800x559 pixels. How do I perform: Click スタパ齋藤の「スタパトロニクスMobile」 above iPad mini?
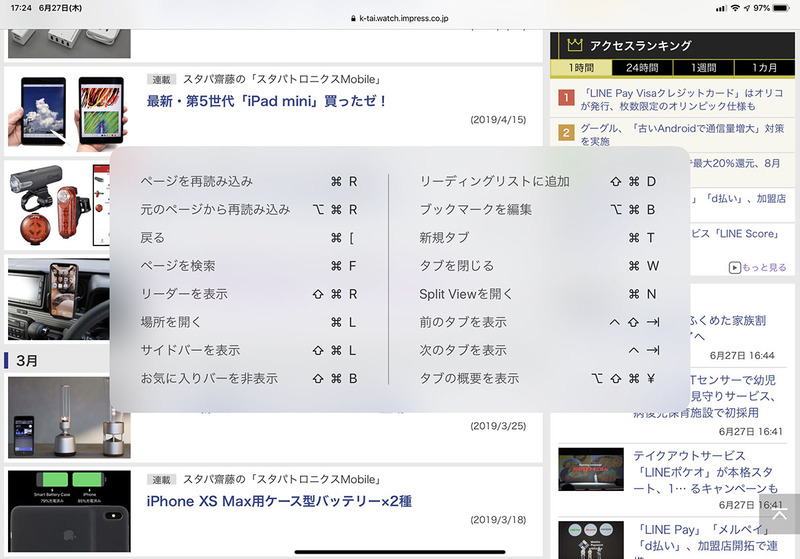point(283,80)
